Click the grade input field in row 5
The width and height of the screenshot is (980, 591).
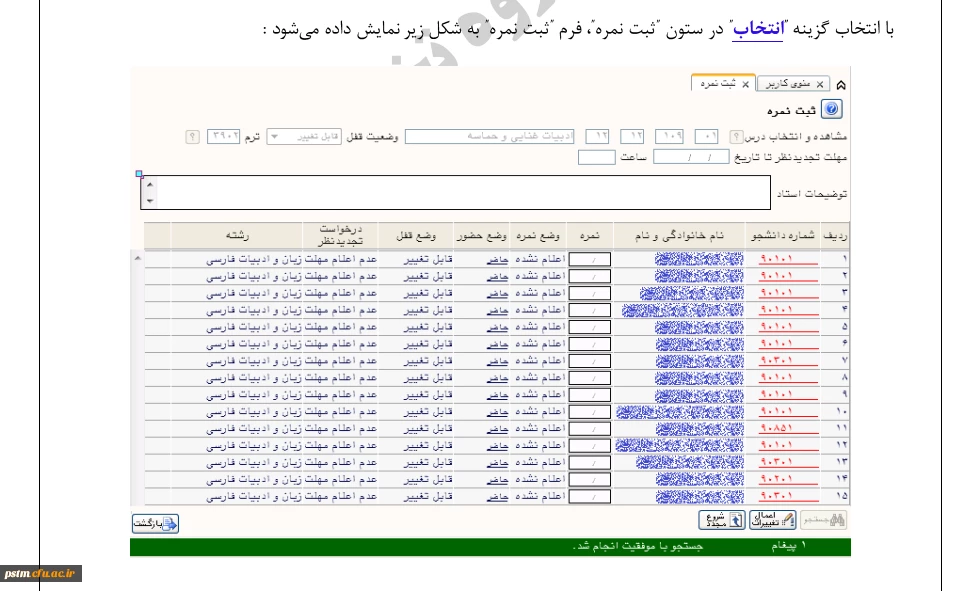pyautogui.click(x=589, y=327)
